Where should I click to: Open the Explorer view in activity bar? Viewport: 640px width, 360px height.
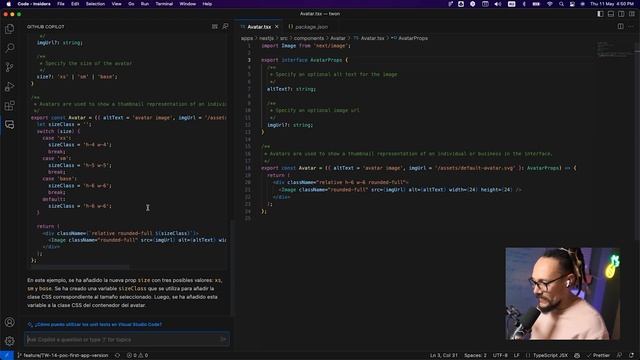point(9,29)
